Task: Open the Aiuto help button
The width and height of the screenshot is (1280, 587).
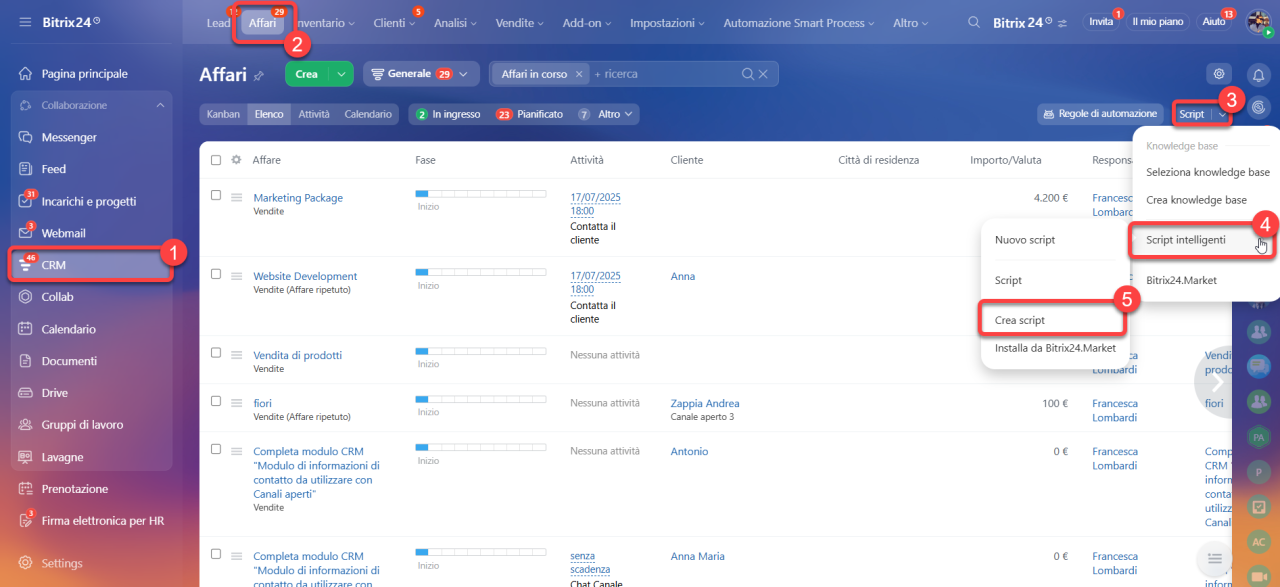Action: point(1212,22)
